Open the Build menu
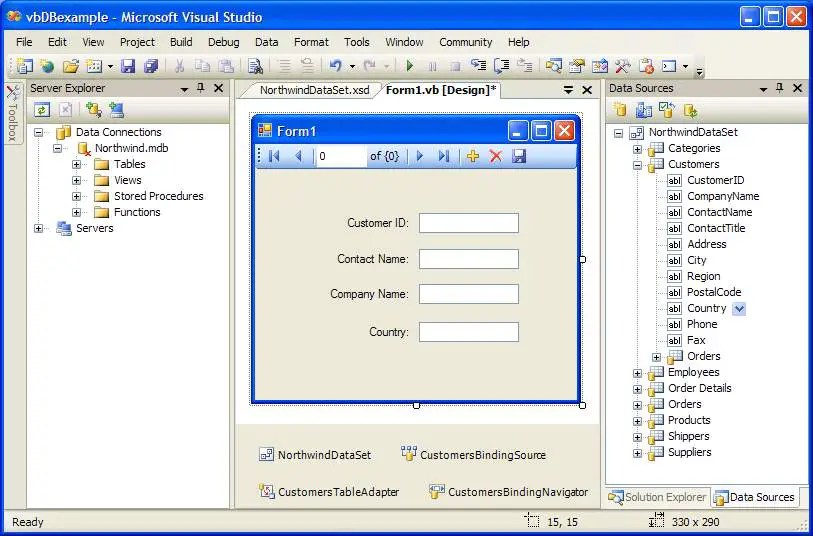The width and height of the screenshot is (813, 536). [181, 42]
